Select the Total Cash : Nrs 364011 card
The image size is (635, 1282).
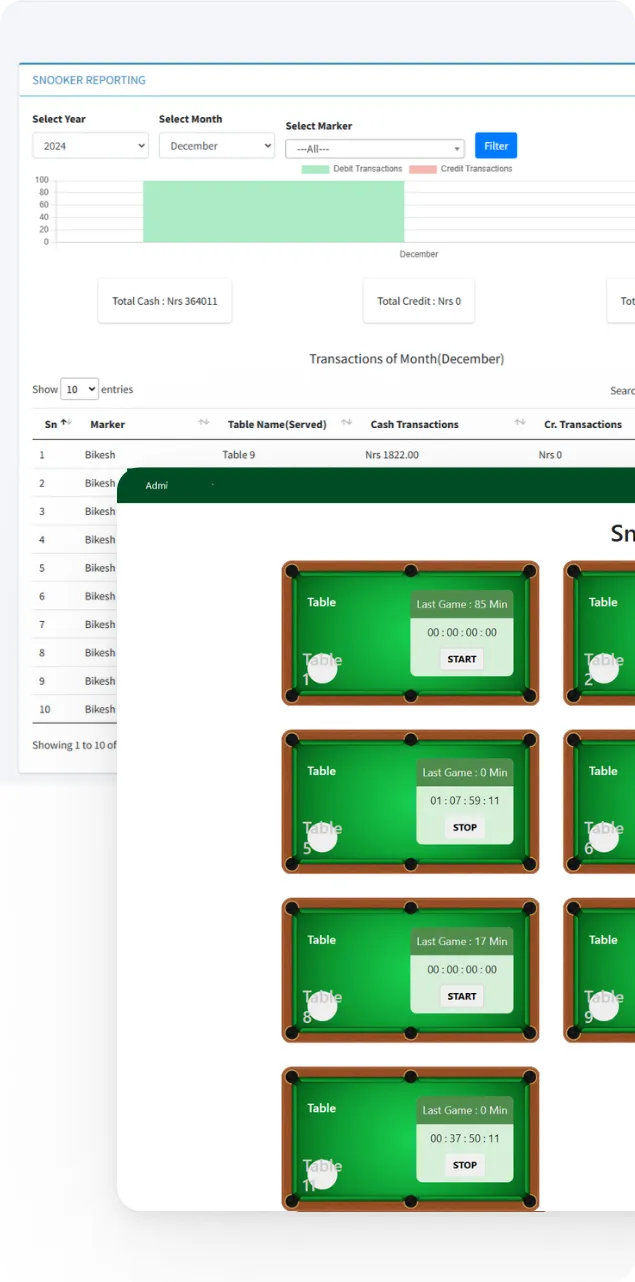coord(165,301)
